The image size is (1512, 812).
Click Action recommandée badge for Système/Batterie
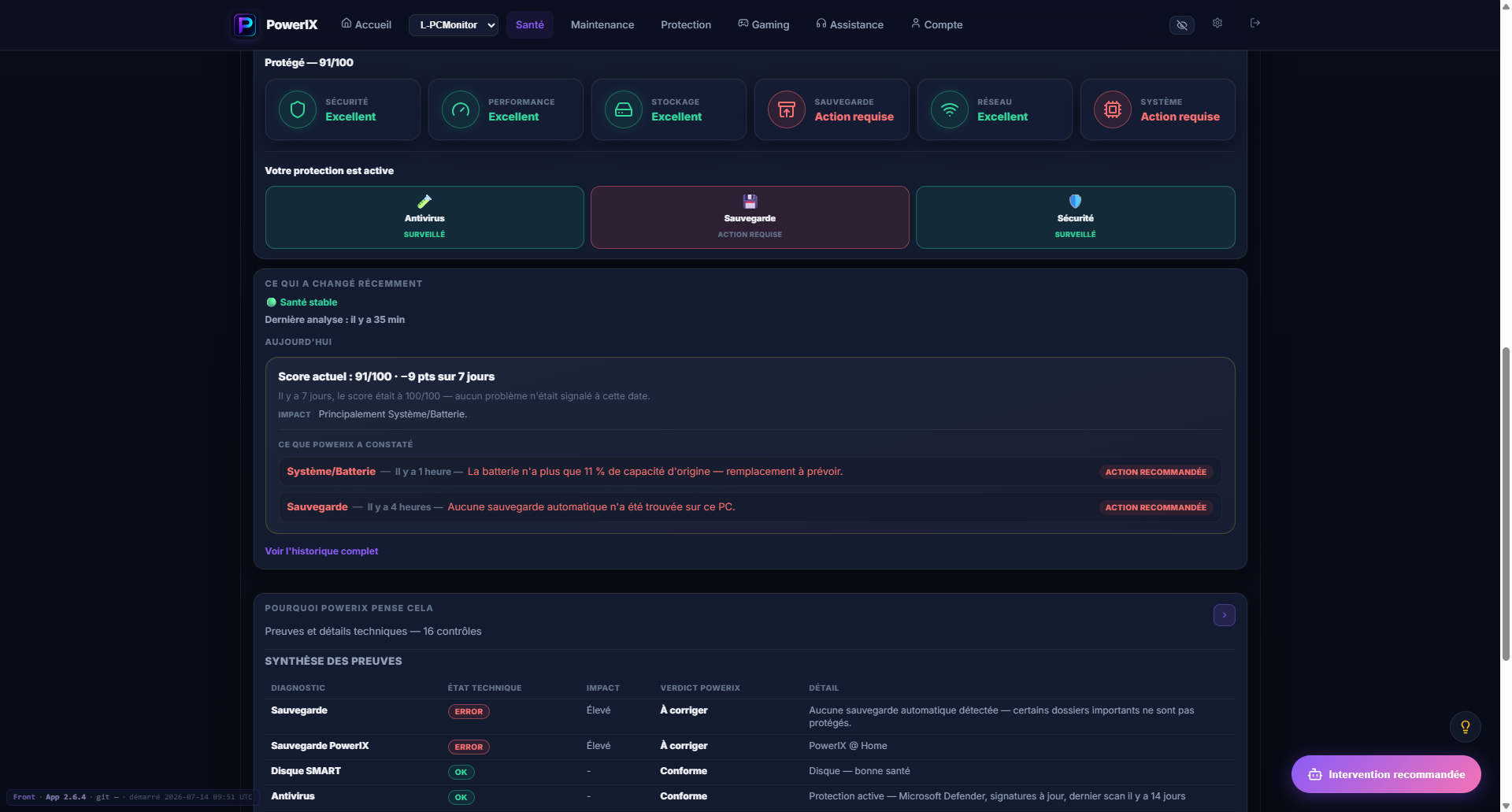1155,472
